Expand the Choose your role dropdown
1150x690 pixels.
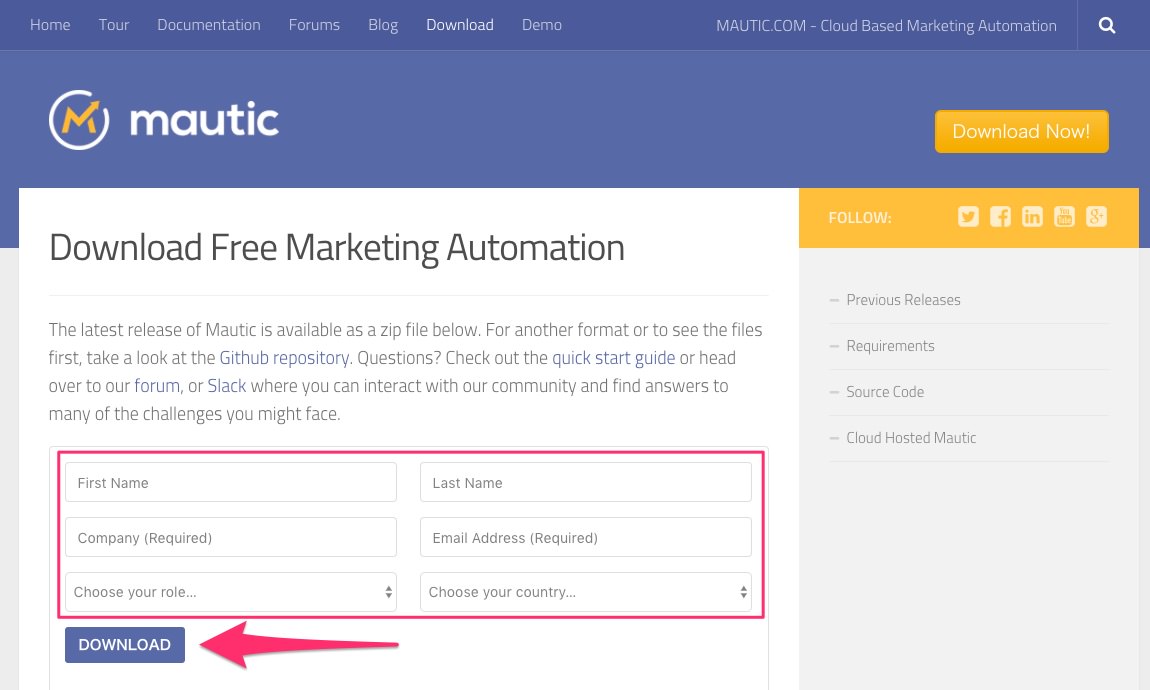231,592
